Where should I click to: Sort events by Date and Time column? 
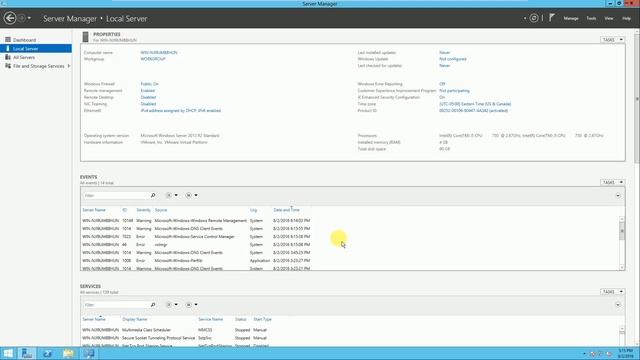tap(286, 210)
